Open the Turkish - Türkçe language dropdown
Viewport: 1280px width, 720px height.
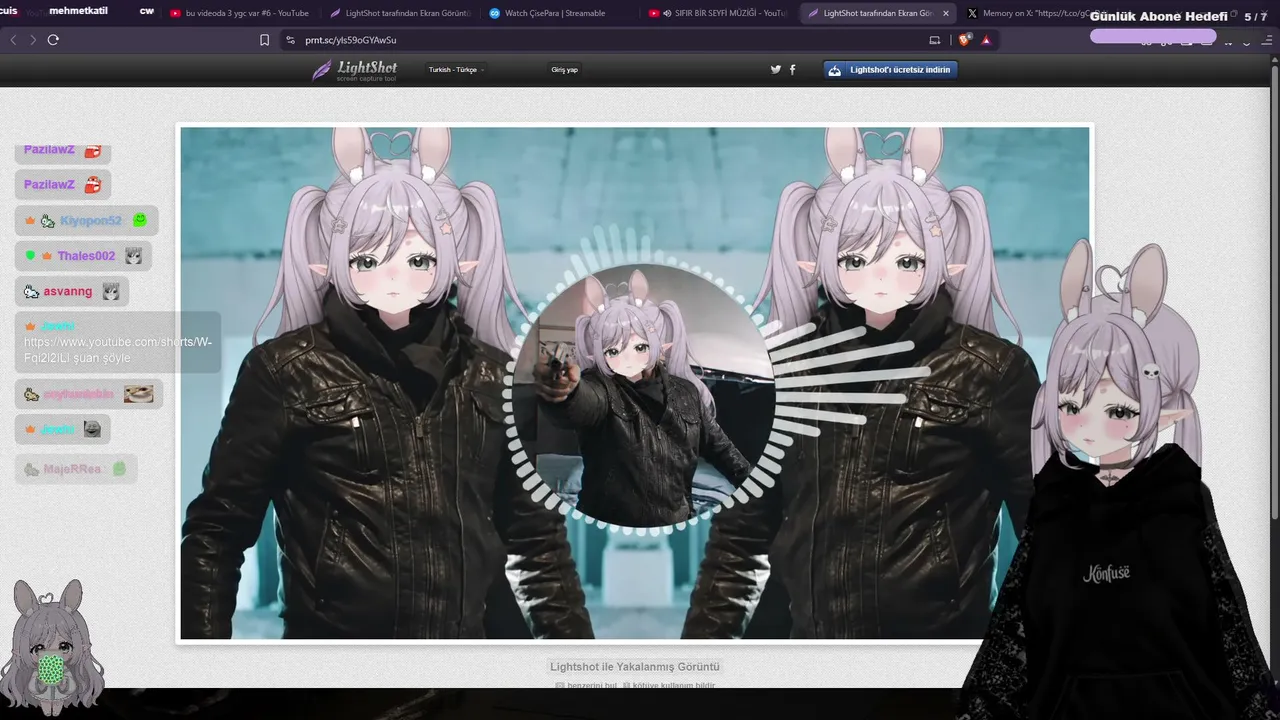[456, 70]
